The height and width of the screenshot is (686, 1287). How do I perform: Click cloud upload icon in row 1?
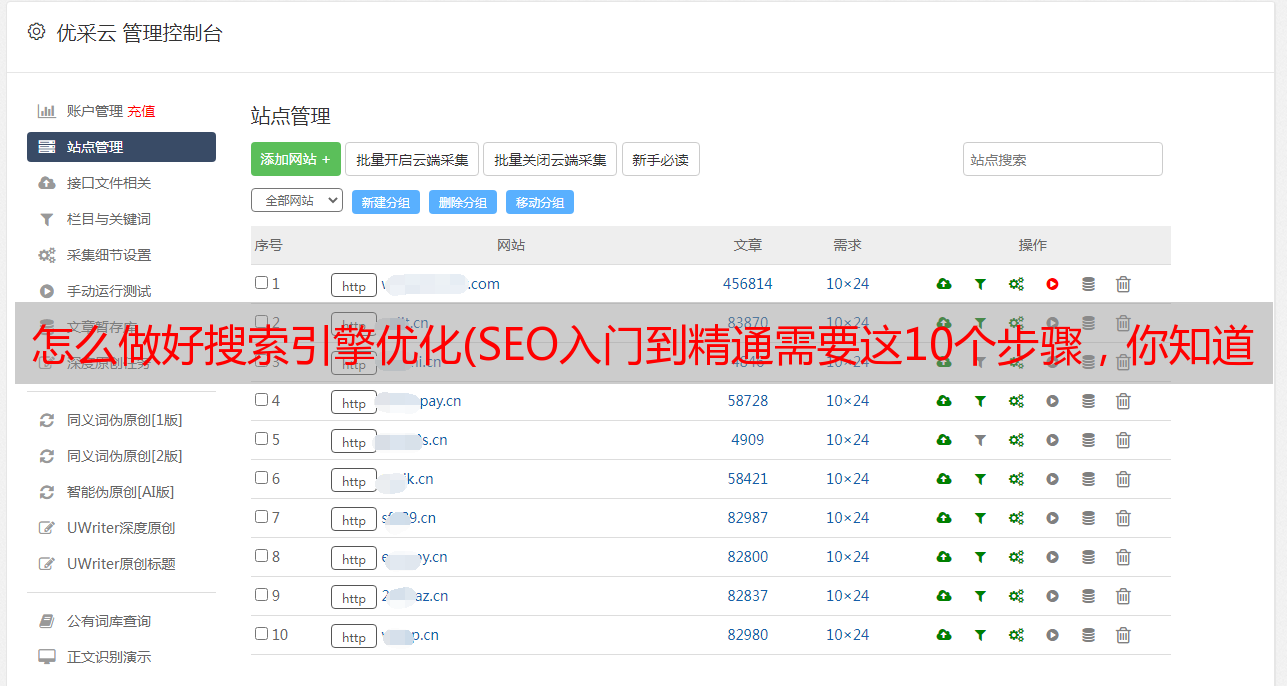pyautogui.click(x=944, y=284)
